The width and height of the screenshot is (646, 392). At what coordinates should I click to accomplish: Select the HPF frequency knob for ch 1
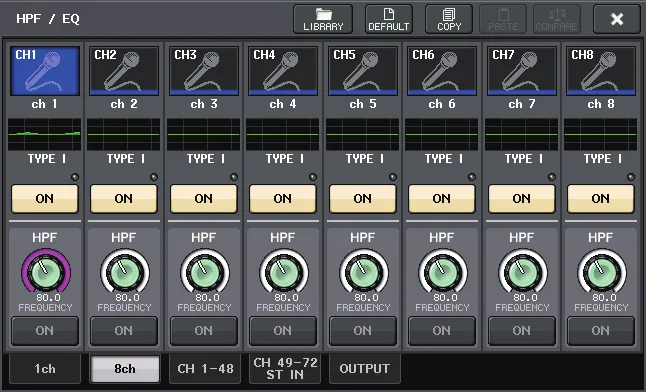coord(46,272)
